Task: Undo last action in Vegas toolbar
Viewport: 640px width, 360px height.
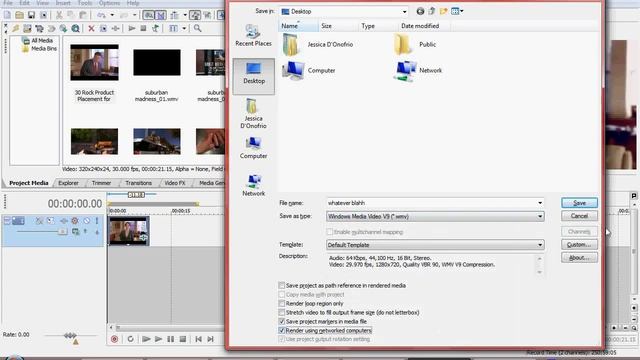Action: pyautogui.click(x=101, y=15)
